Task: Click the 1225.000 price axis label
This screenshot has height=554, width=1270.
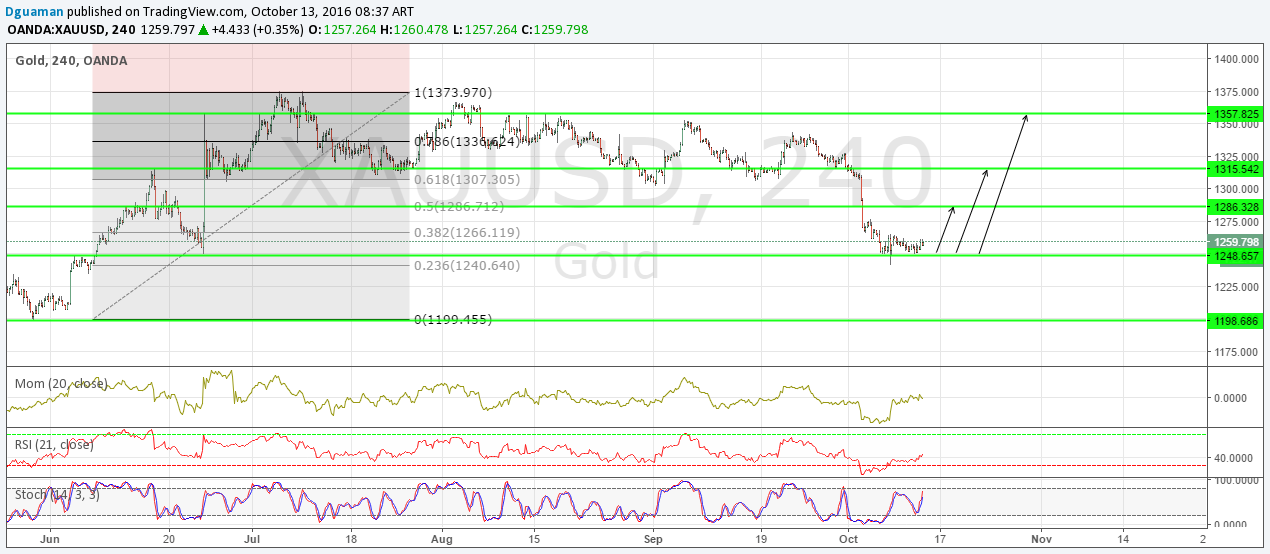Action: click(1236, 287)
